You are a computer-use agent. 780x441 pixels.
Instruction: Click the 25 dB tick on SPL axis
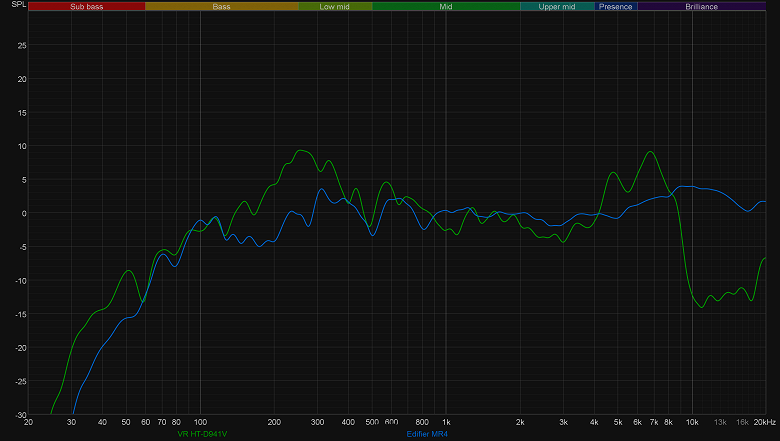click(22, 45)
